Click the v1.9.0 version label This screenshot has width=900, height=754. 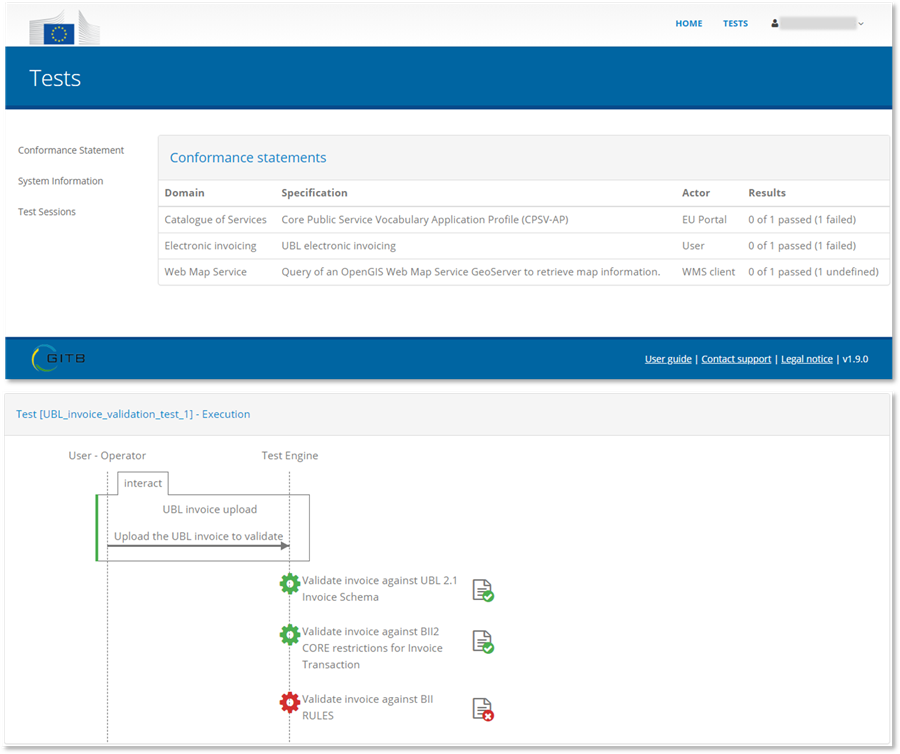click(855, 359)
